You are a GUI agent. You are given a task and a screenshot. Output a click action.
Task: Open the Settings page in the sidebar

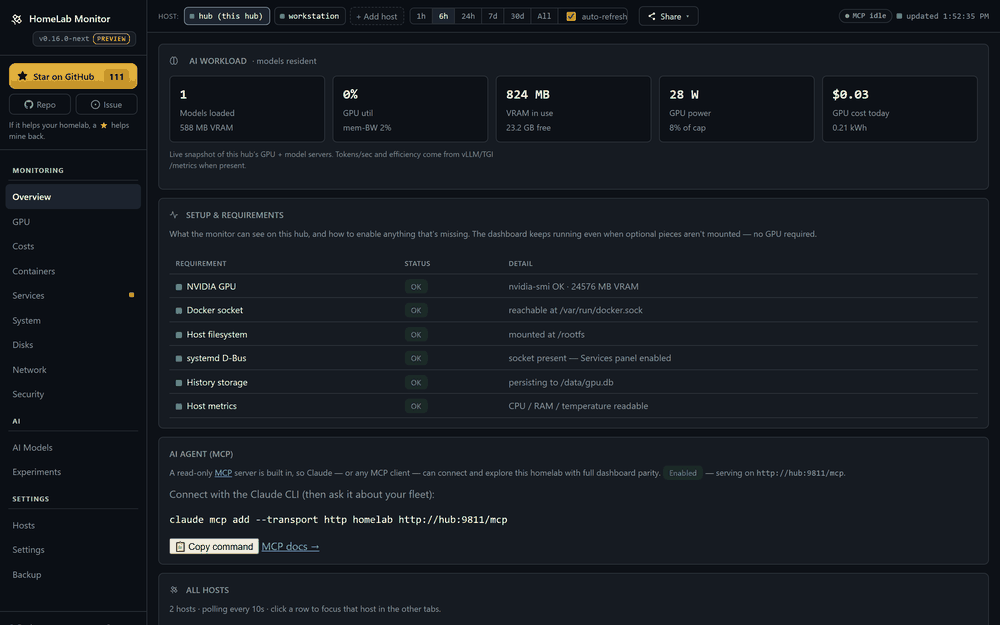click(73, 550)
